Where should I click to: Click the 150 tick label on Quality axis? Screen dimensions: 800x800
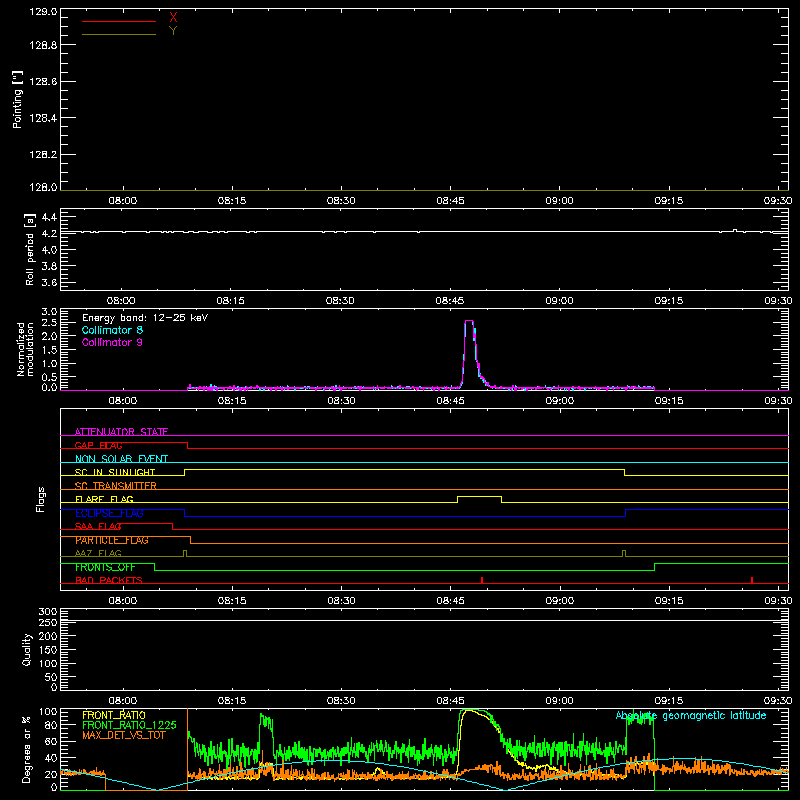48,650
